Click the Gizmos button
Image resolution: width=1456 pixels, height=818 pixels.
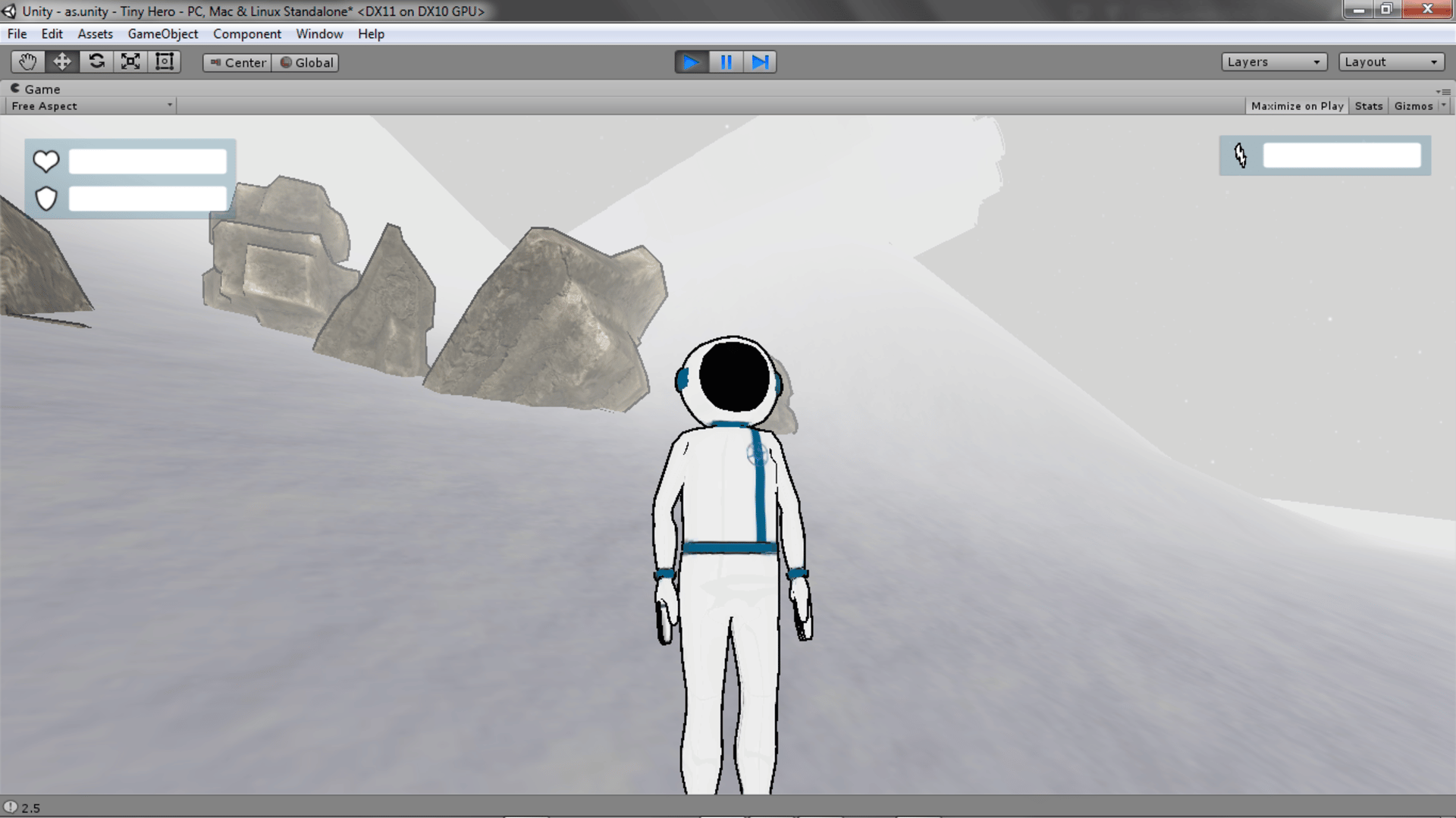pyautogui.click(x=1413, y=106)
